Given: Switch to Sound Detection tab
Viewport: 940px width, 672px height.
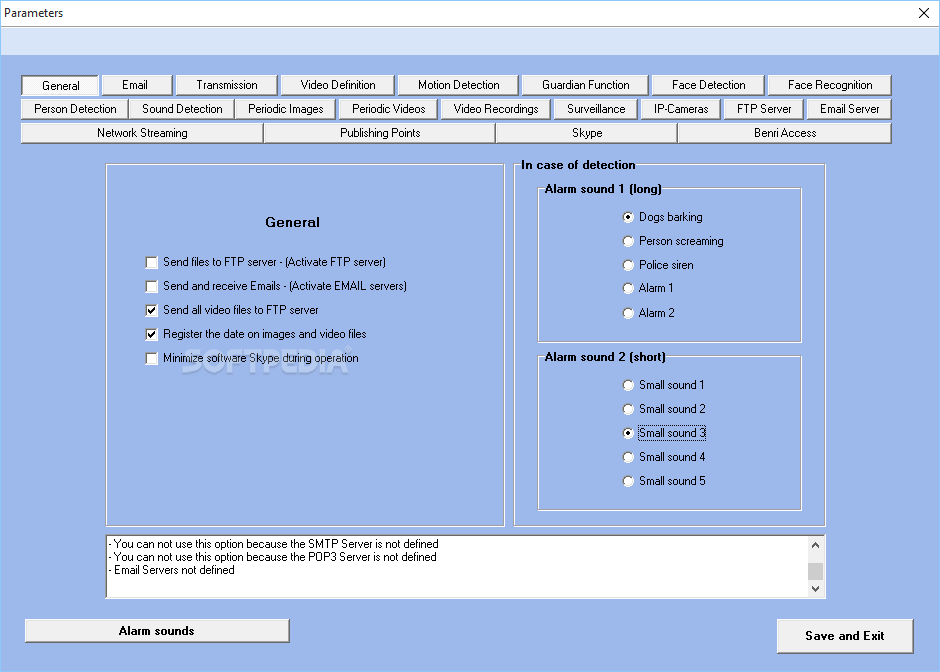Looking at the screenshot, I should 182,109.
